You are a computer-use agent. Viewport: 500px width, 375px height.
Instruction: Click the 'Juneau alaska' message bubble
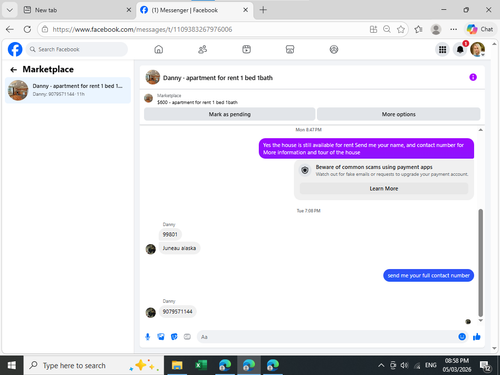pyautogui.click(x=179, y=248)
